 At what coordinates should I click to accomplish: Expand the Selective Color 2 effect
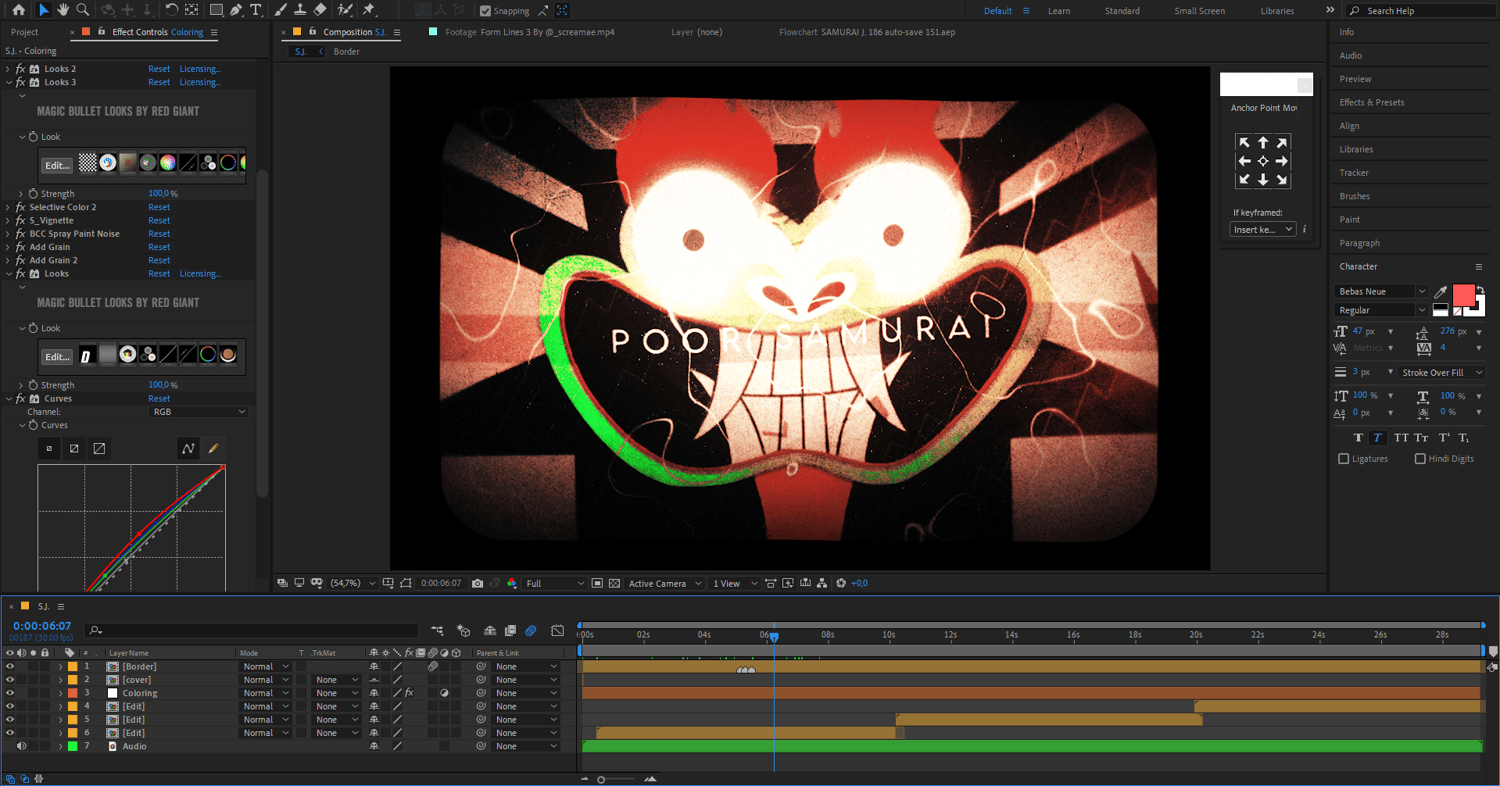click(x=8, y=207)
